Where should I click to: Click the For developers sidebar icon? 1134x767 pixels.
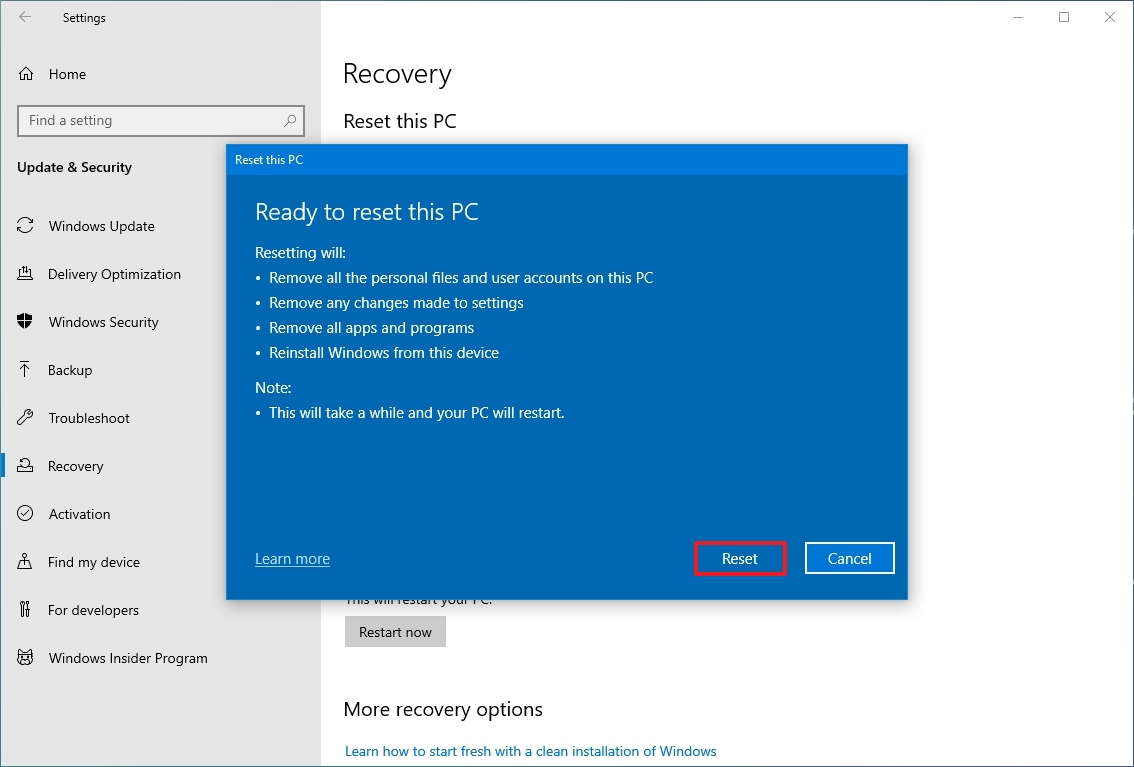pos(24,610)
